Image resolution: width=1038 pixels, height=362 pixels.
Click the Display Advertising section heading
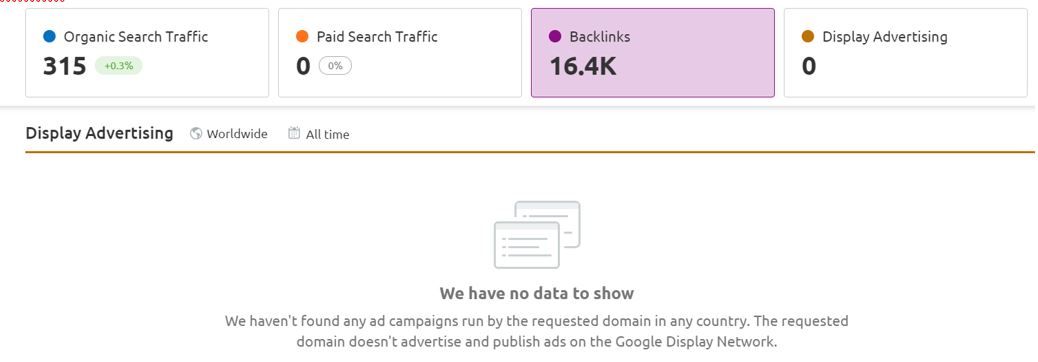click(x=99, y=133)
